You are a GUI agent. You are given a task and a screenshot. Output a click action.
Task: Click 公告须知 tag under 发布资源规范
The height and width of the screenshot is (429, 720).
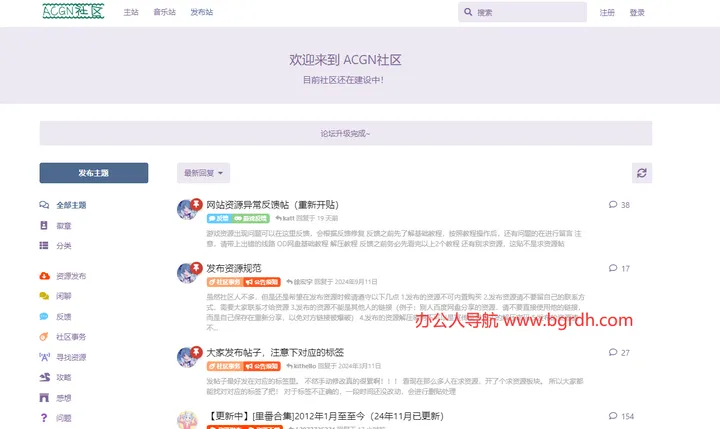coord(262,282)
